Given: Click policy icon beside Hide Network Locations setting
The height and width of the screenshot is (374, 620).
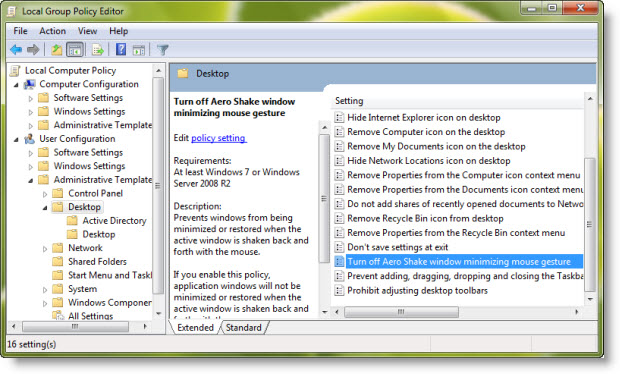Looking at the screenshot, I should (339, 161).
